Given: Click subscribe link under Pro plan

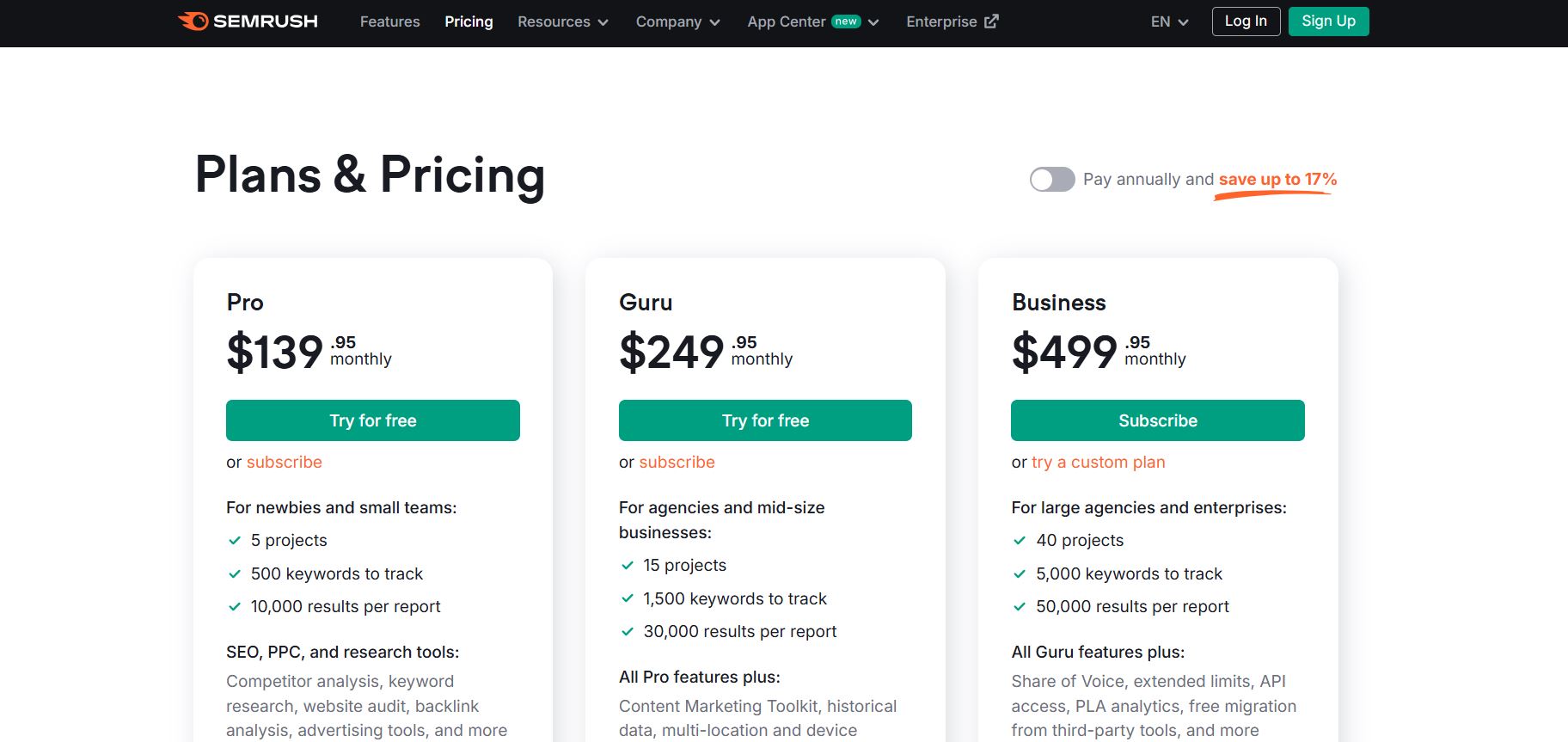Looking at the screenshot, I should coord(285,462).
